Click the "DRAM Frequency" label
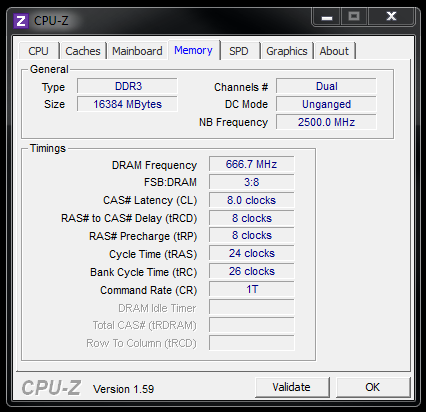The image size is (426, 412). [x=154, y=165]
